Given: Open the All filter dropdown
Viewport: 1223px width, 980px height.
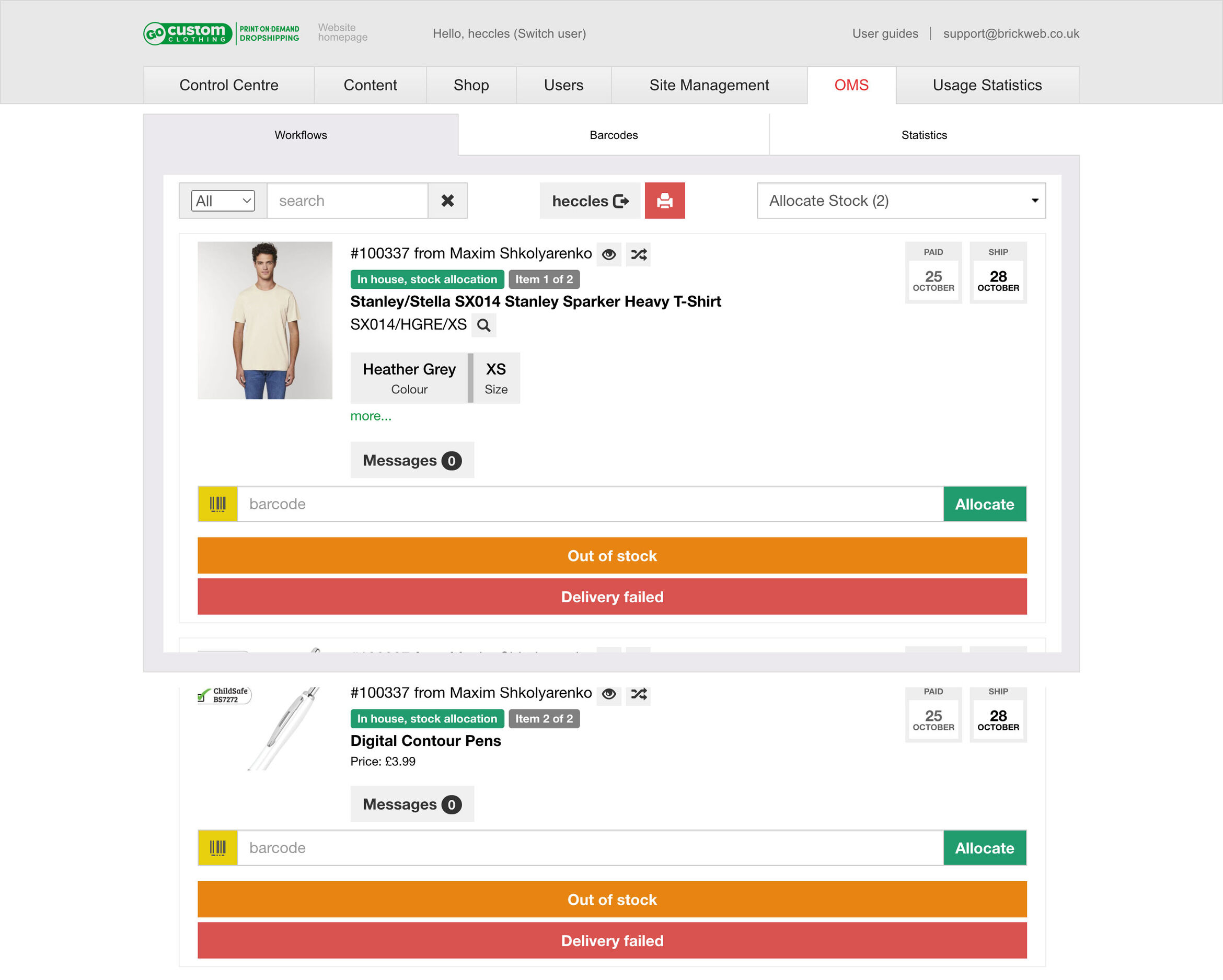Looking at the screenshot, I should pyautogui.click(x=222, y=201).
